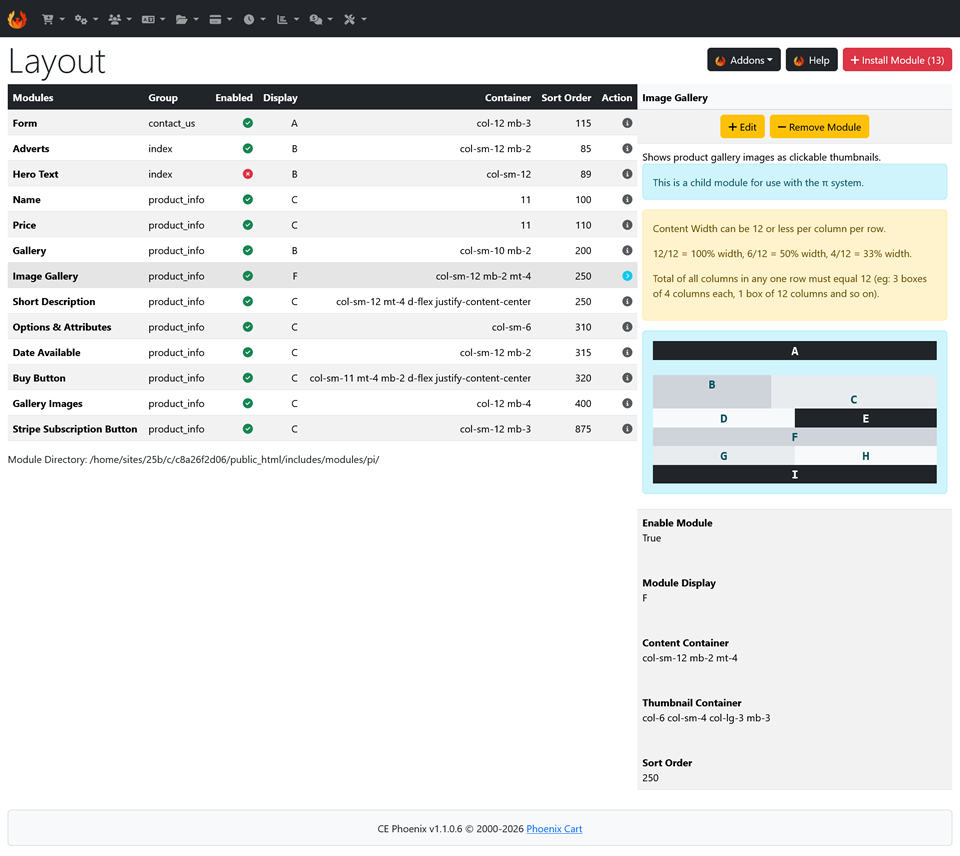960x856 pixels.
Task: Open the shopping cart menu
Action: click(53, 20)
